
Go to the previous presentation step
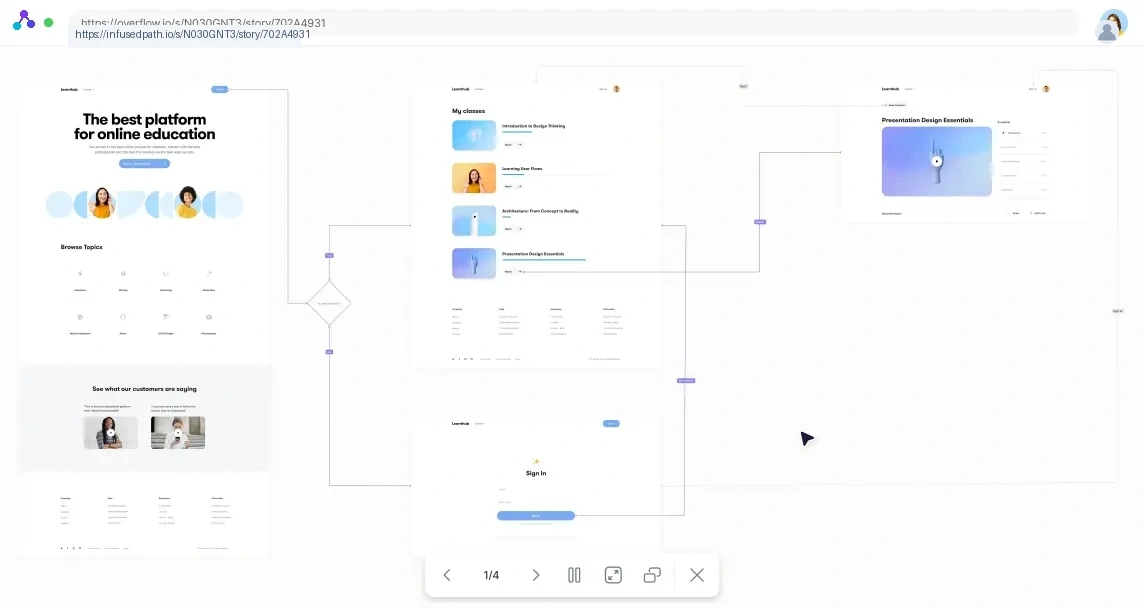(447, 575)
